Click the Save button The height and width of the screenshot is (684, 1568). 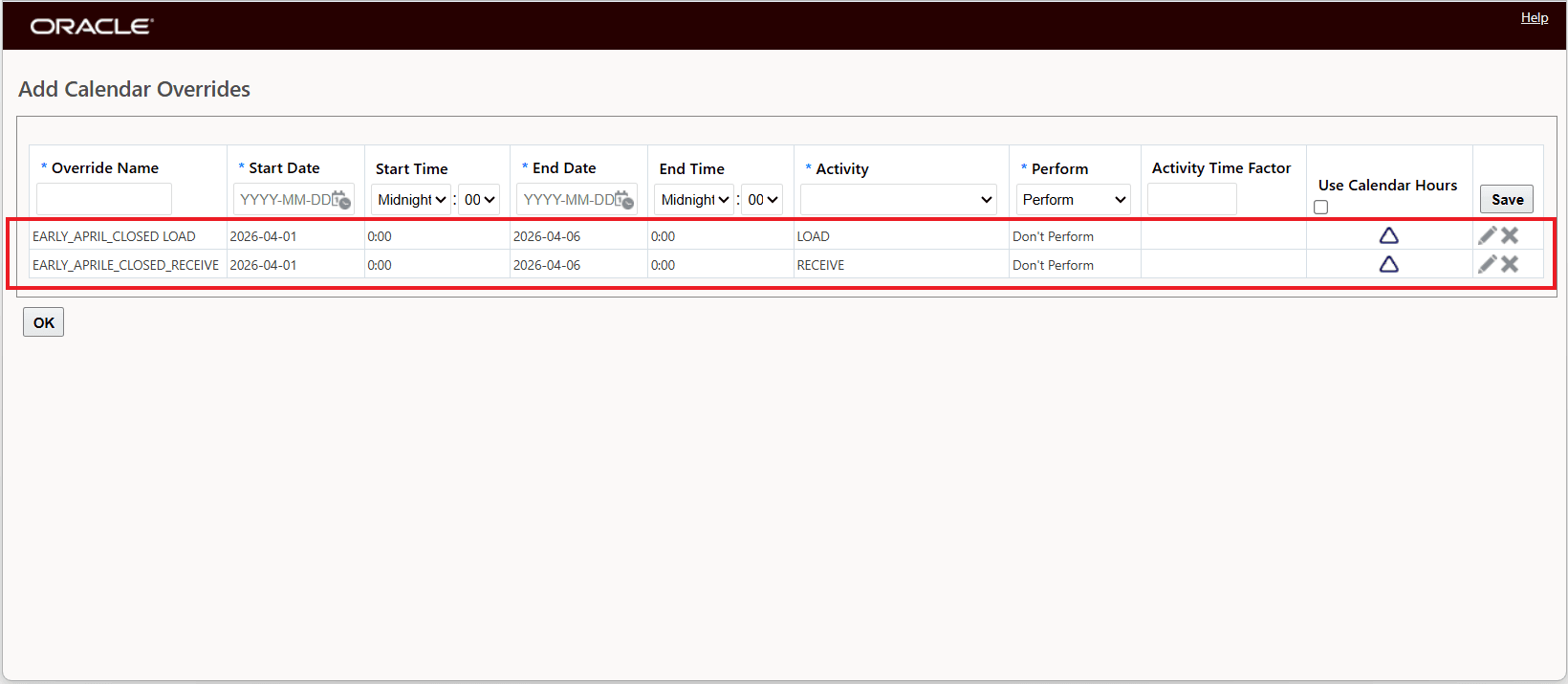[x=1507, y=199]
